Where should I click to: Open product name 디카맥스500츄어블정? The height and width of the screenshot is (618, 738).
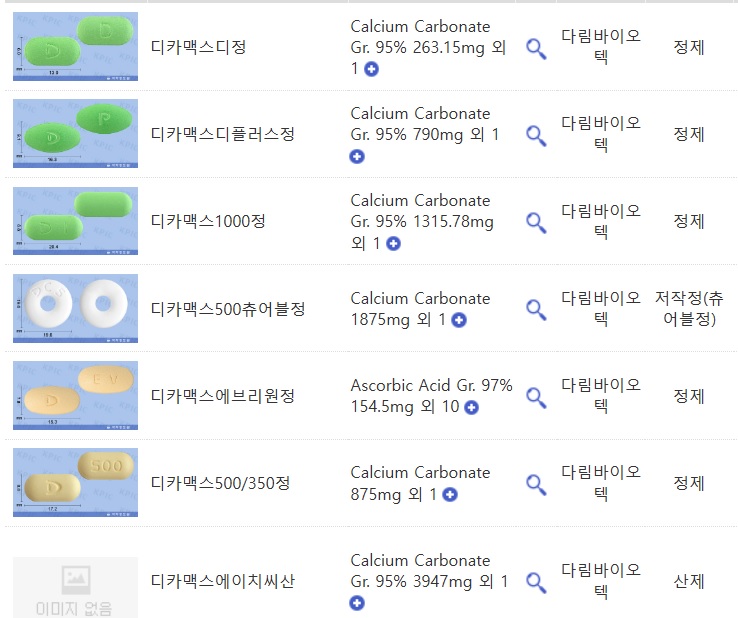click(228, 309)
